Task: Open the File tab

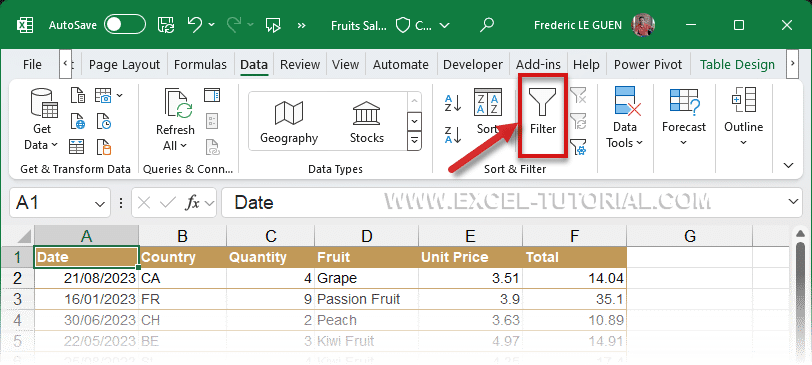Action: pyautogui.click(x=32, y=65)
